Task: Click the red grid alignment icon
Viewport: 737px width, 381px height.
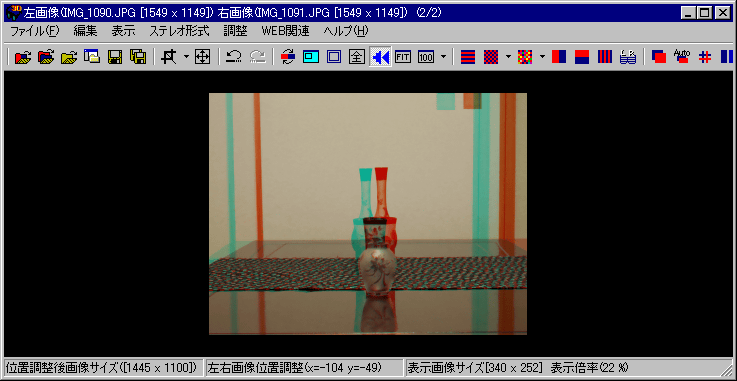Action: coord(704,57)
